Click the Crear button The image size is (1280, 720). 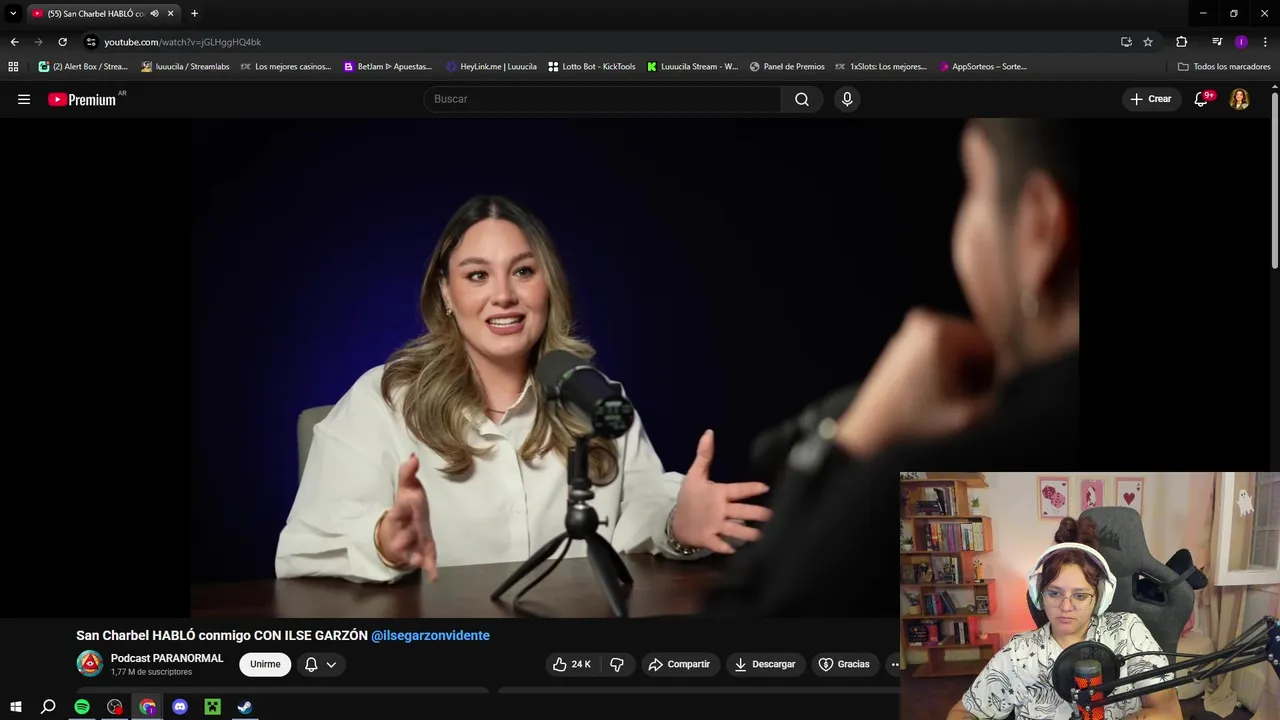click(x=1151, y=99)
